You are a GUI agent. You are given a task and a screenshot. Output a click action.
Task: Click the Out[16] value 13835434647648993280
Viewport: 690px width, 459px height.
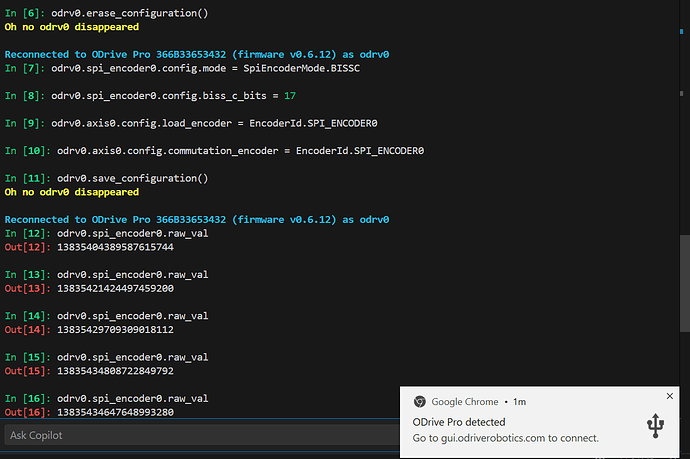(115, 412)
